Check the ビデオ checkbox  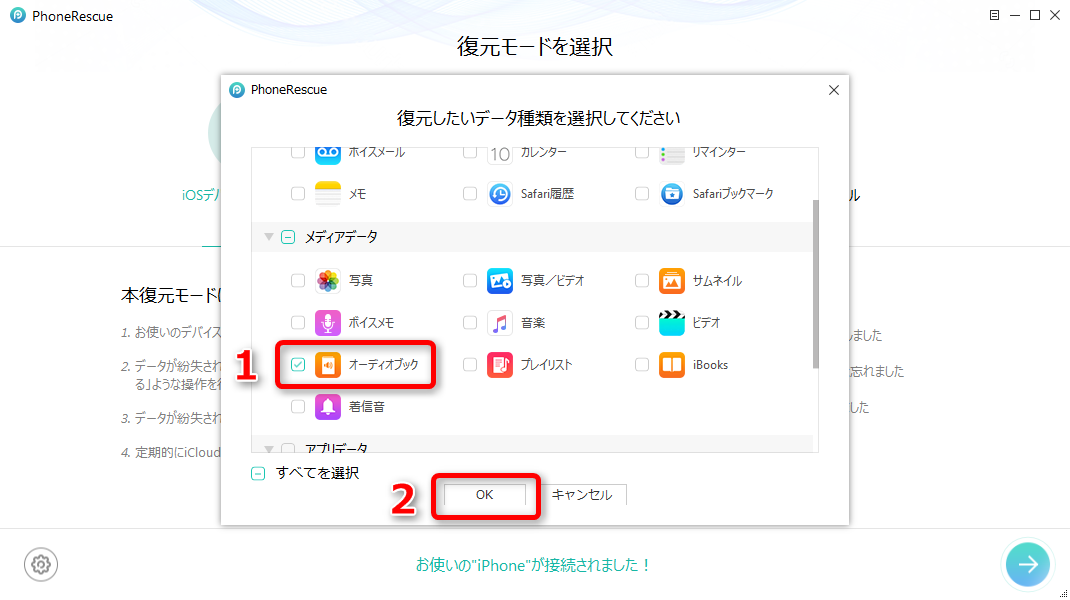[641, 323]
